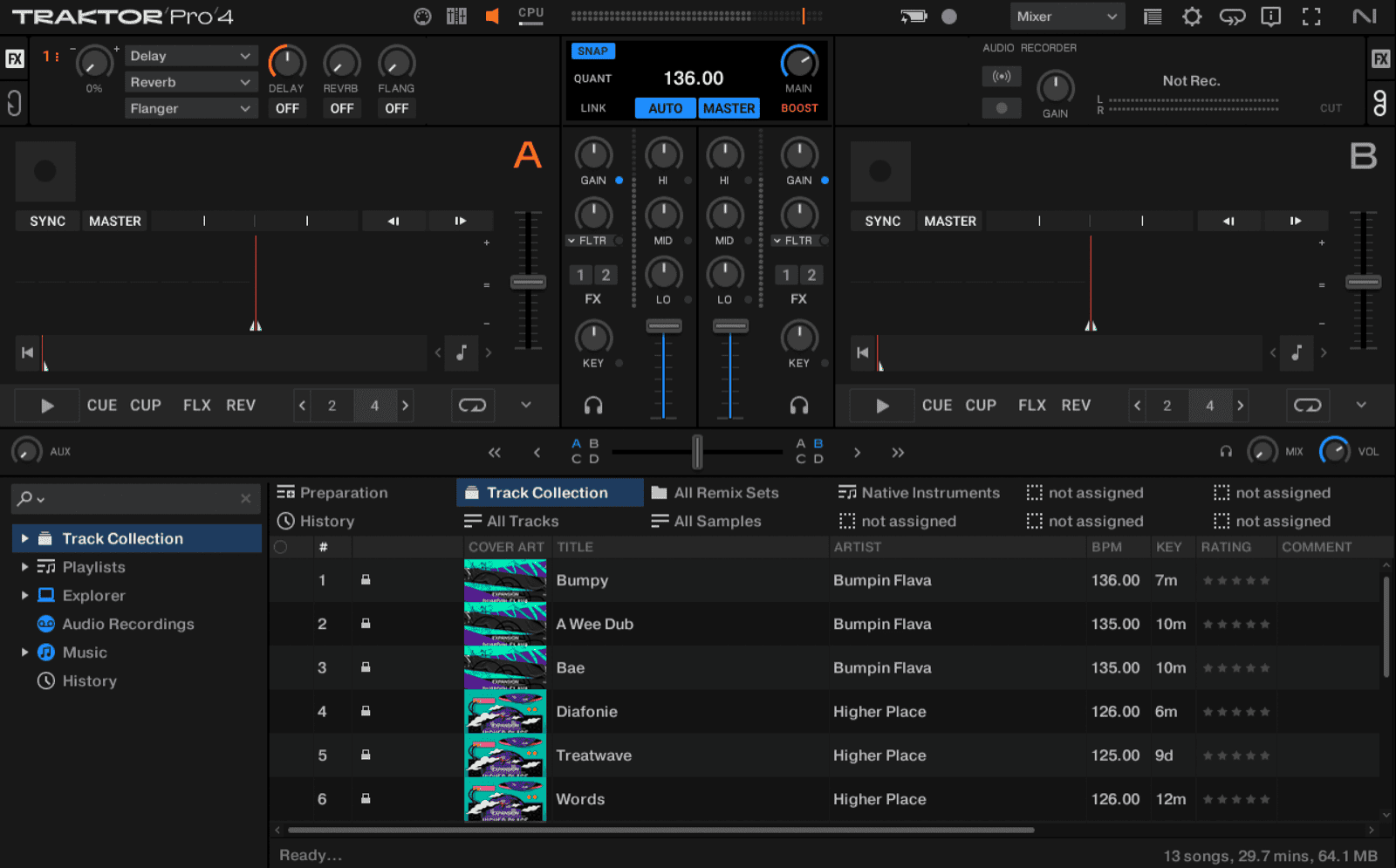Toggle AUTO master clock
1396x868 pixels.
665,108
